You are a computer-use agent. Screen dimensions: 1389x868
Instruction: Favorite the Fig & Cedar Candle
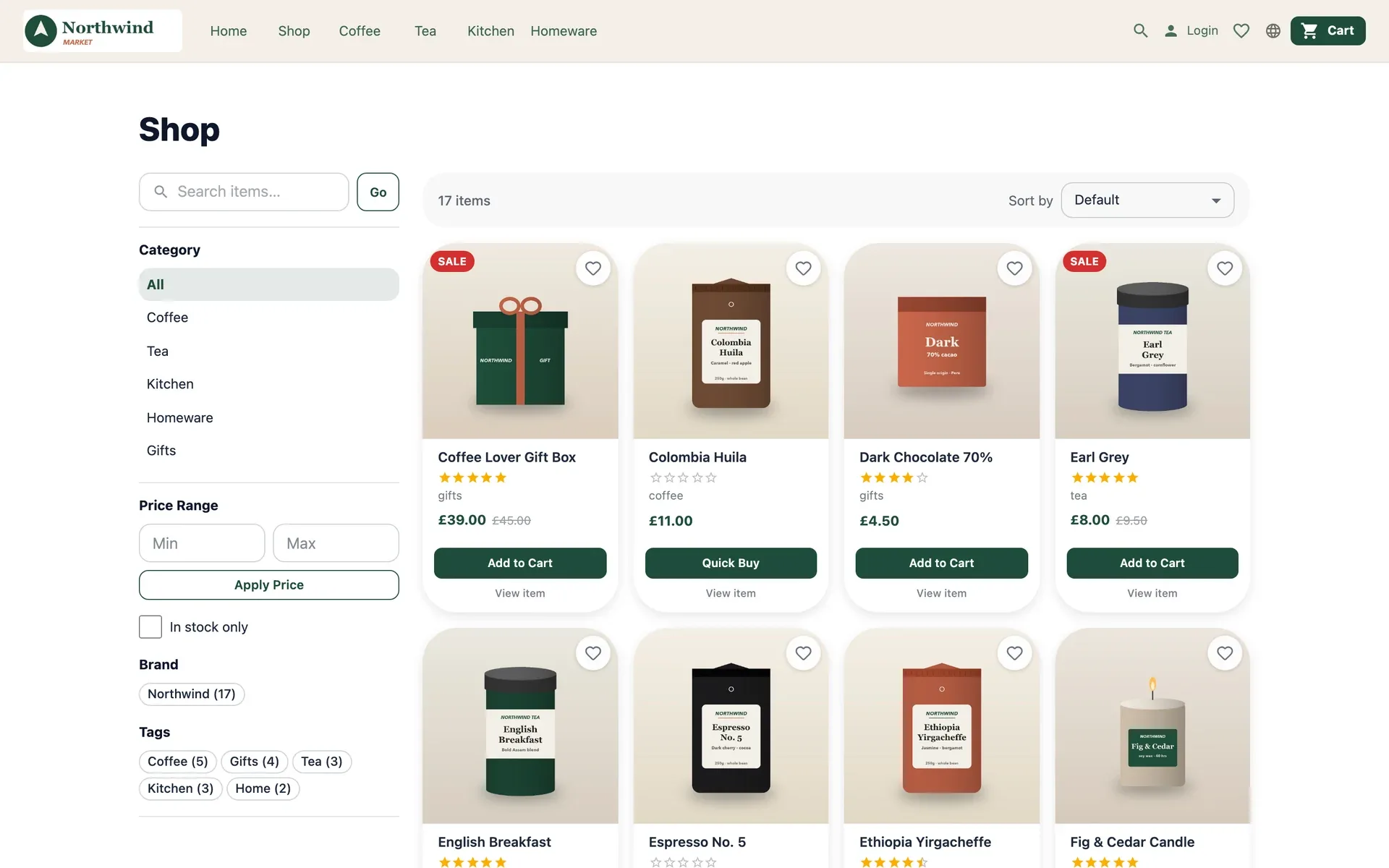coord(1225,653)
